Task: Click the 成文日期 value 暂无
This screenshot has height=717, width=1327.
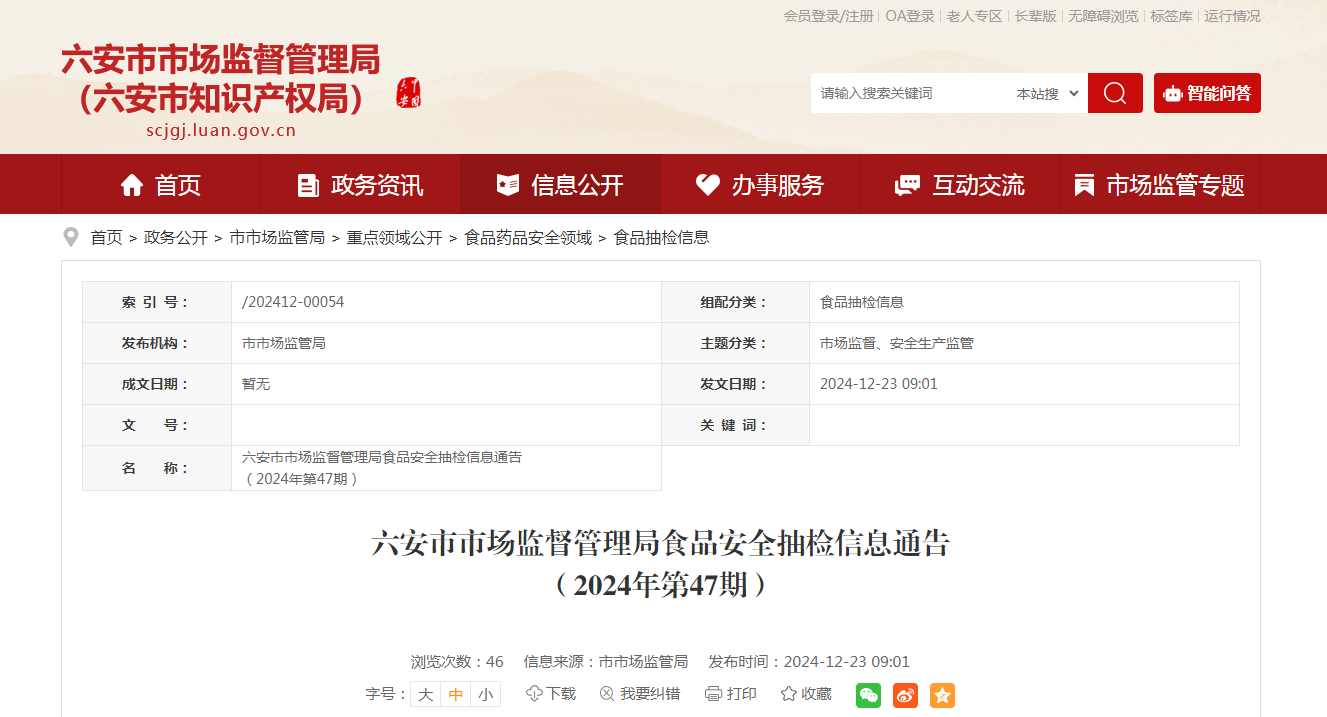Action: tap(256, 384)
